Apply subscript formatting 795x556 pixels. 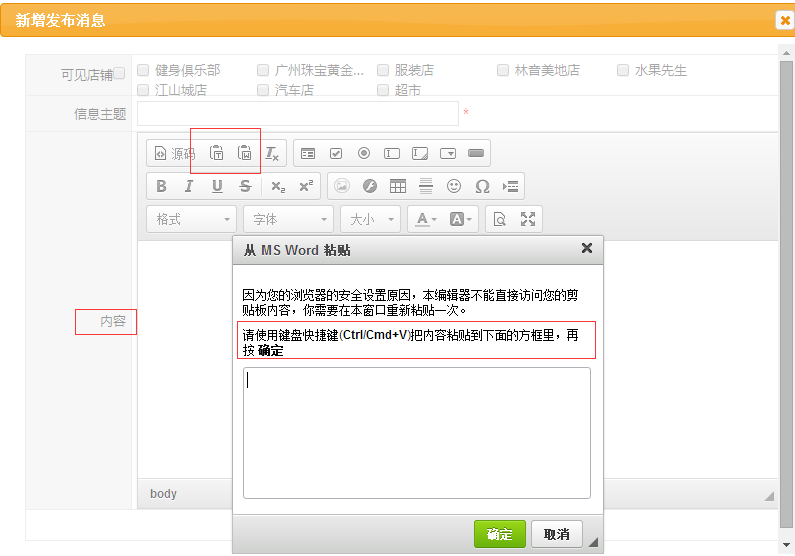278,186
